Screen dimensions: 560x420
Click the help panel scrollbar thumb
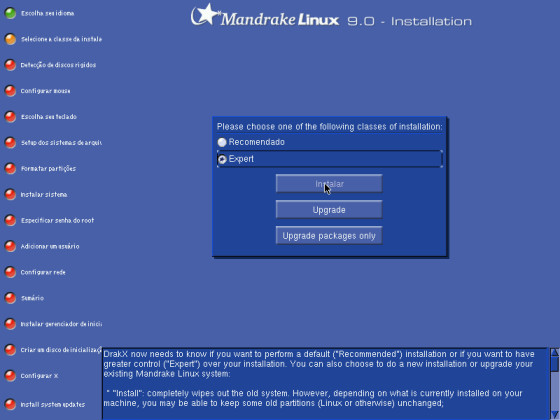click(x=554, y=364)
